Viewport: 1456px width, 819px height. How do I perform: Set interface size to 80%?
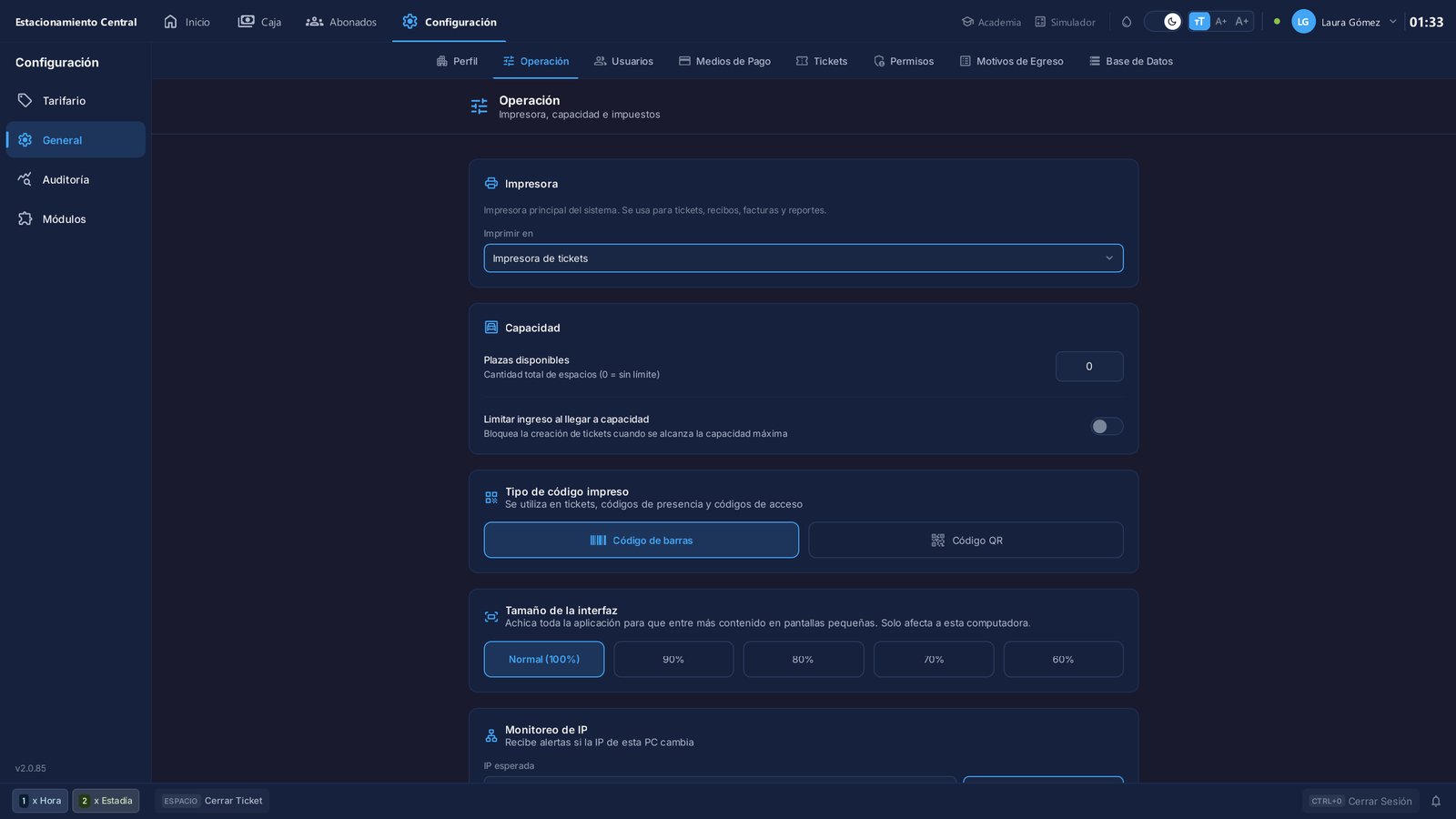coord(804,660)
